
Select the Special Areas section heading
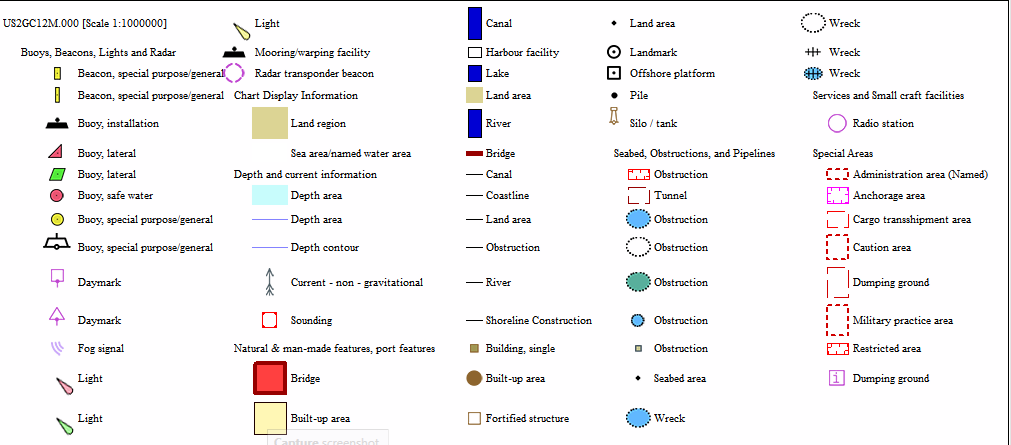[x=843, y=154]
